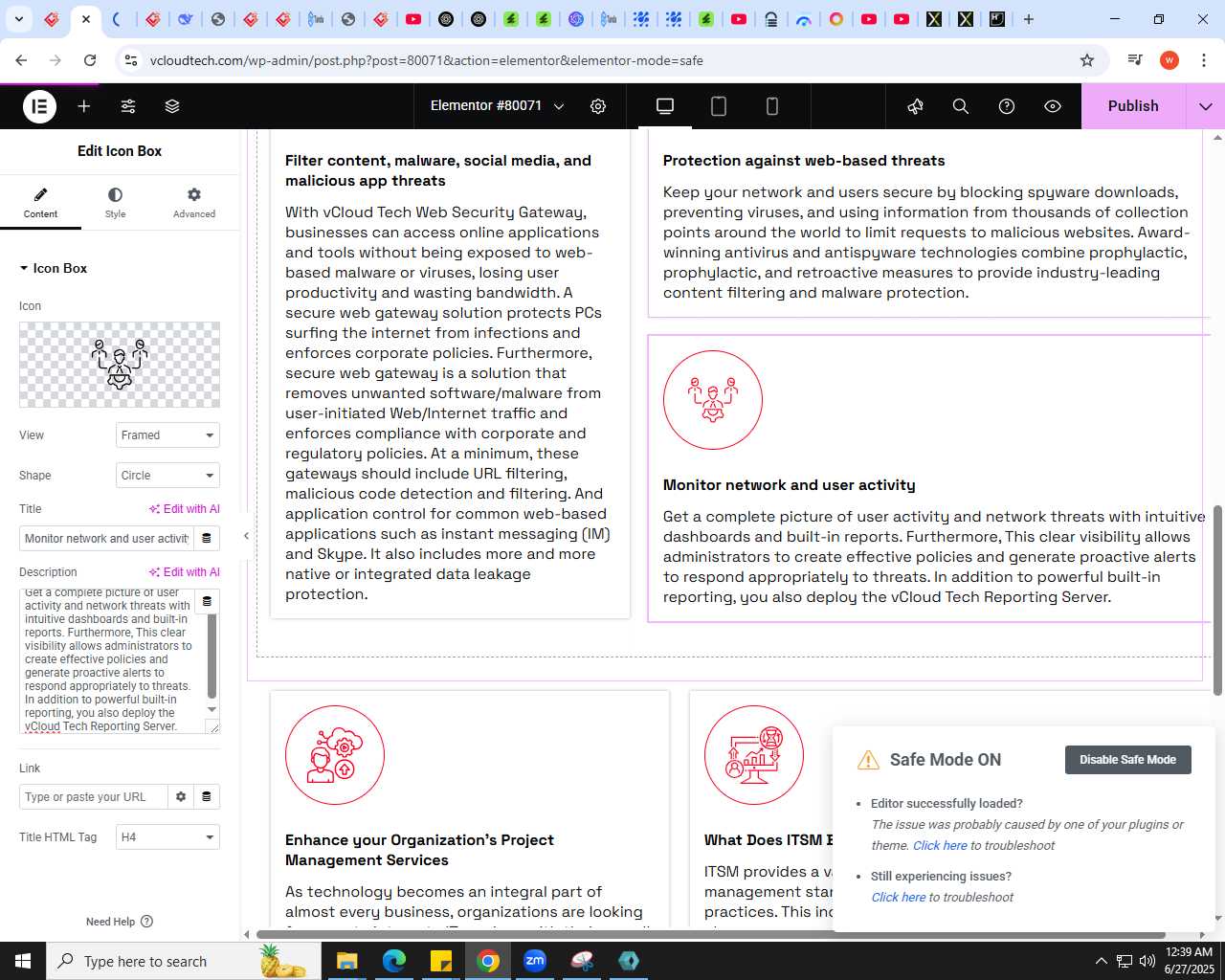Open Site Settings sliders icon

click(128, 106)
